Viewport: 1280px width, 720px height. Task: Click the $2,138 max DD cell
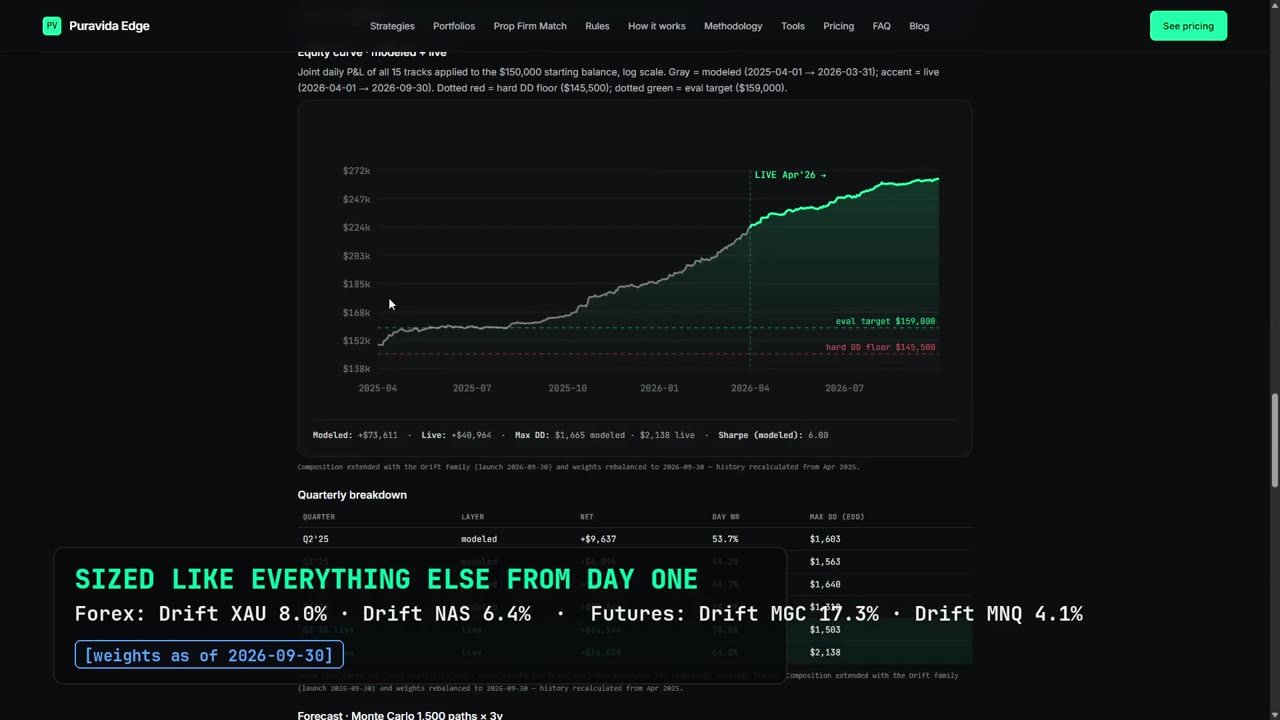point(825,652)
